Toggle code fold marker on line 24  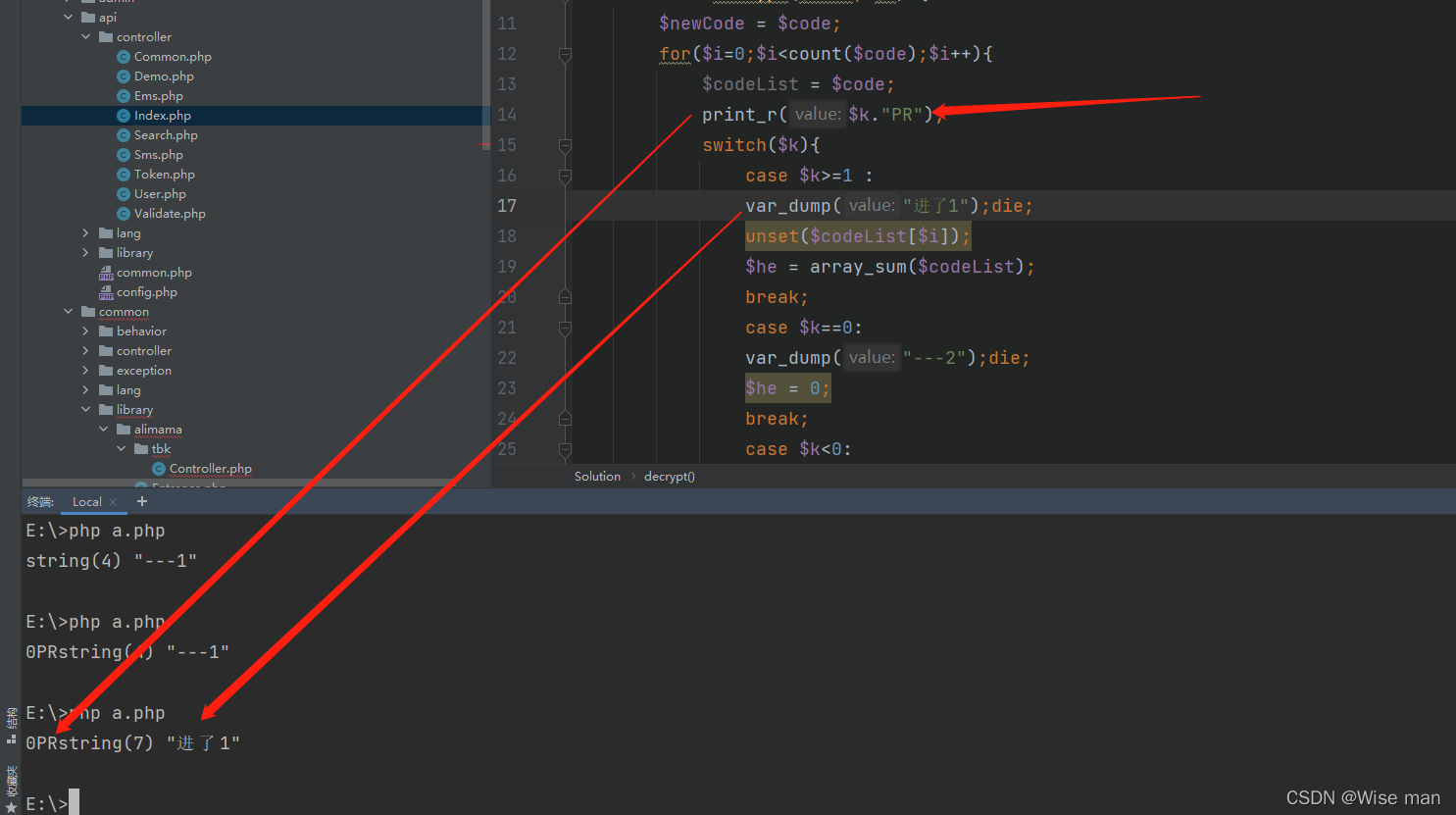click(565, 418)
